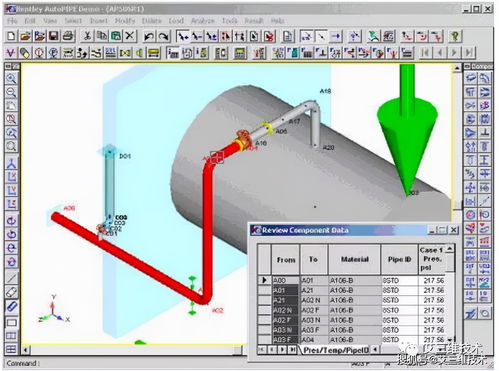Open the Analyze menu
This screenshot has height=371, width=499.
coord(203,21)
